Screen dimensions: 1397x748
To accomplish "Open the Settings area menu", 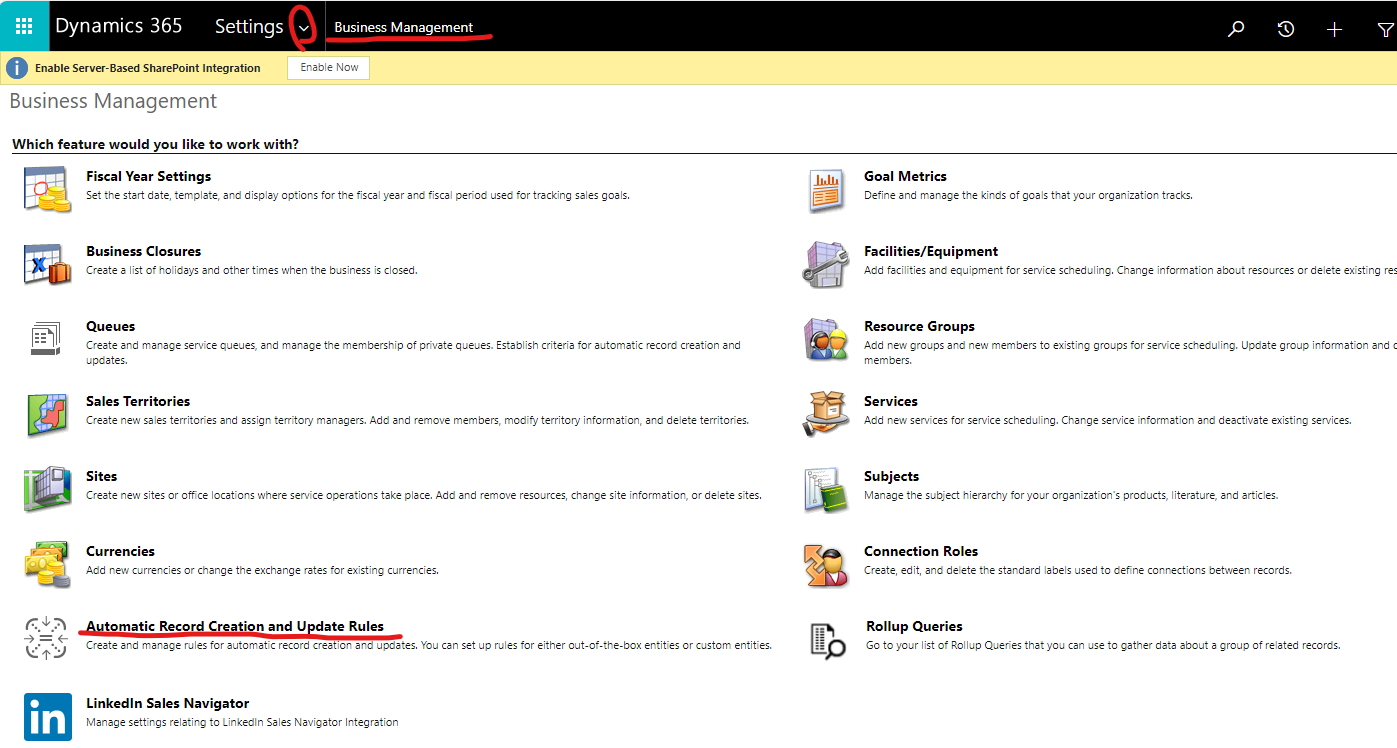I will [249, 27].
